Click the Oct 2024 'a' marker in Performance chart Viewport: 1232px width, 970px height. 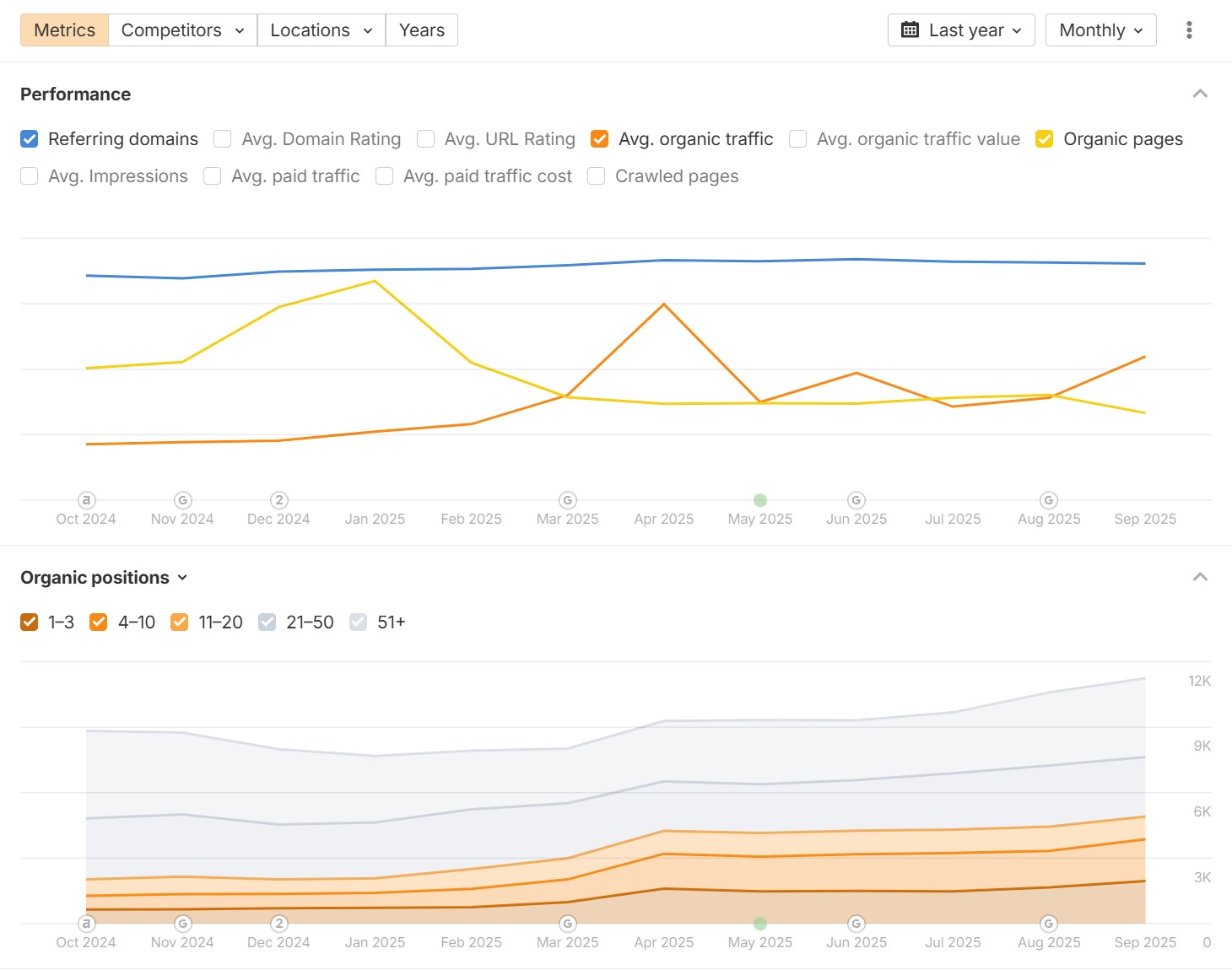[x=86, y=500]
